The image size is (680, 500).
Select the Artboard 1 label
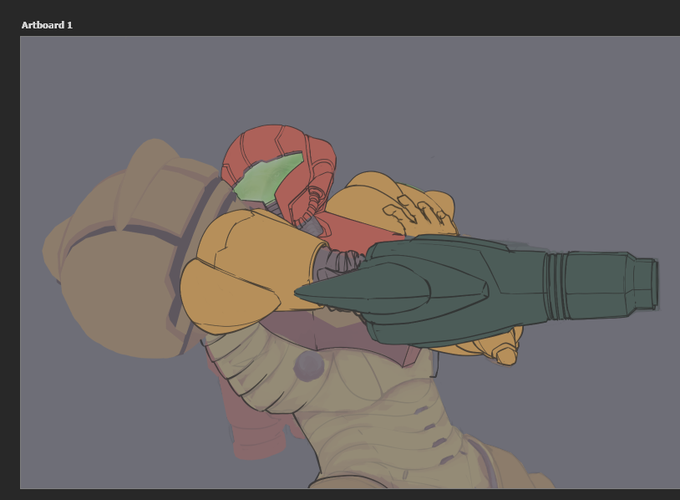pos(47,25)
